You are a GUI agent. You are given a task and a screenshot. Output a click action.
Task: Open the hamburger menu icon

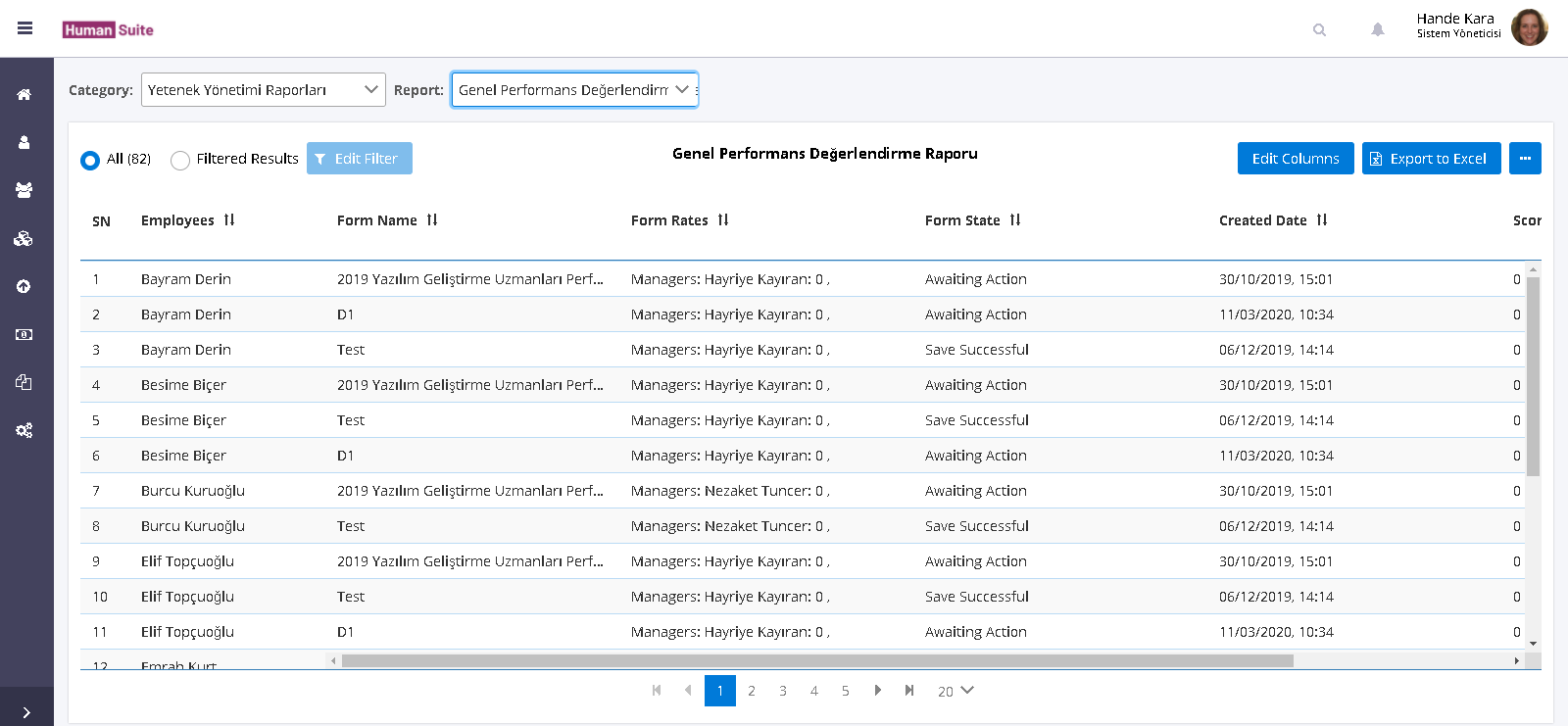[x=25, y=28]
